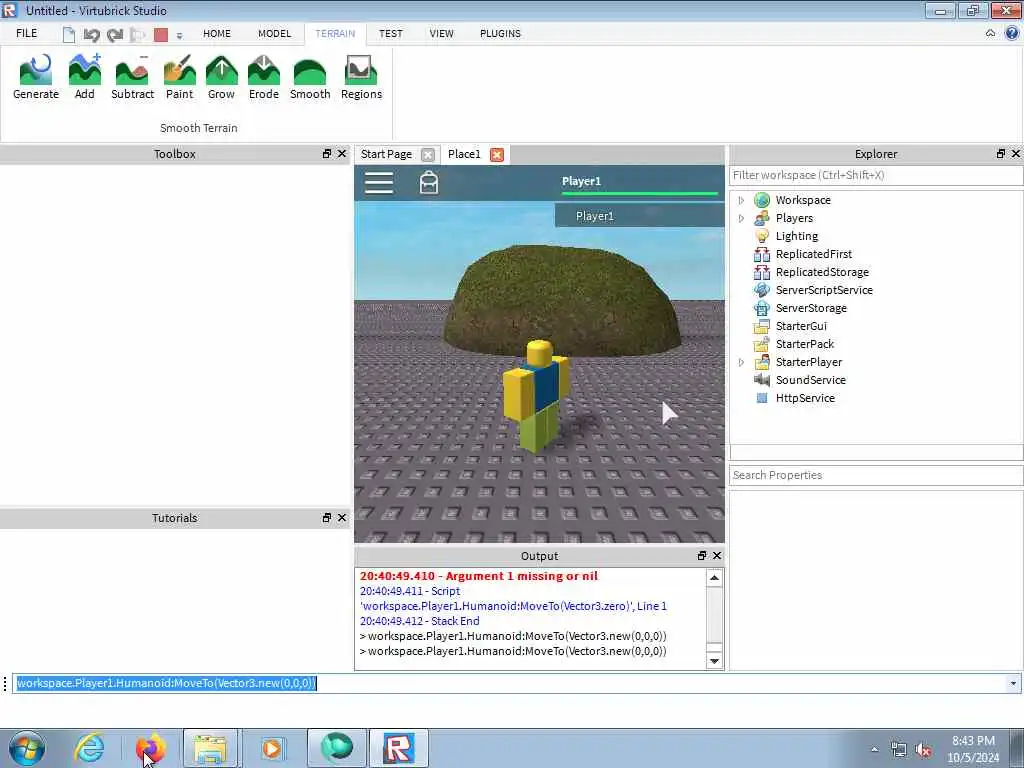Screen dimensions: 1024x768
Task: Click the command bar input field
Action: 509,683
